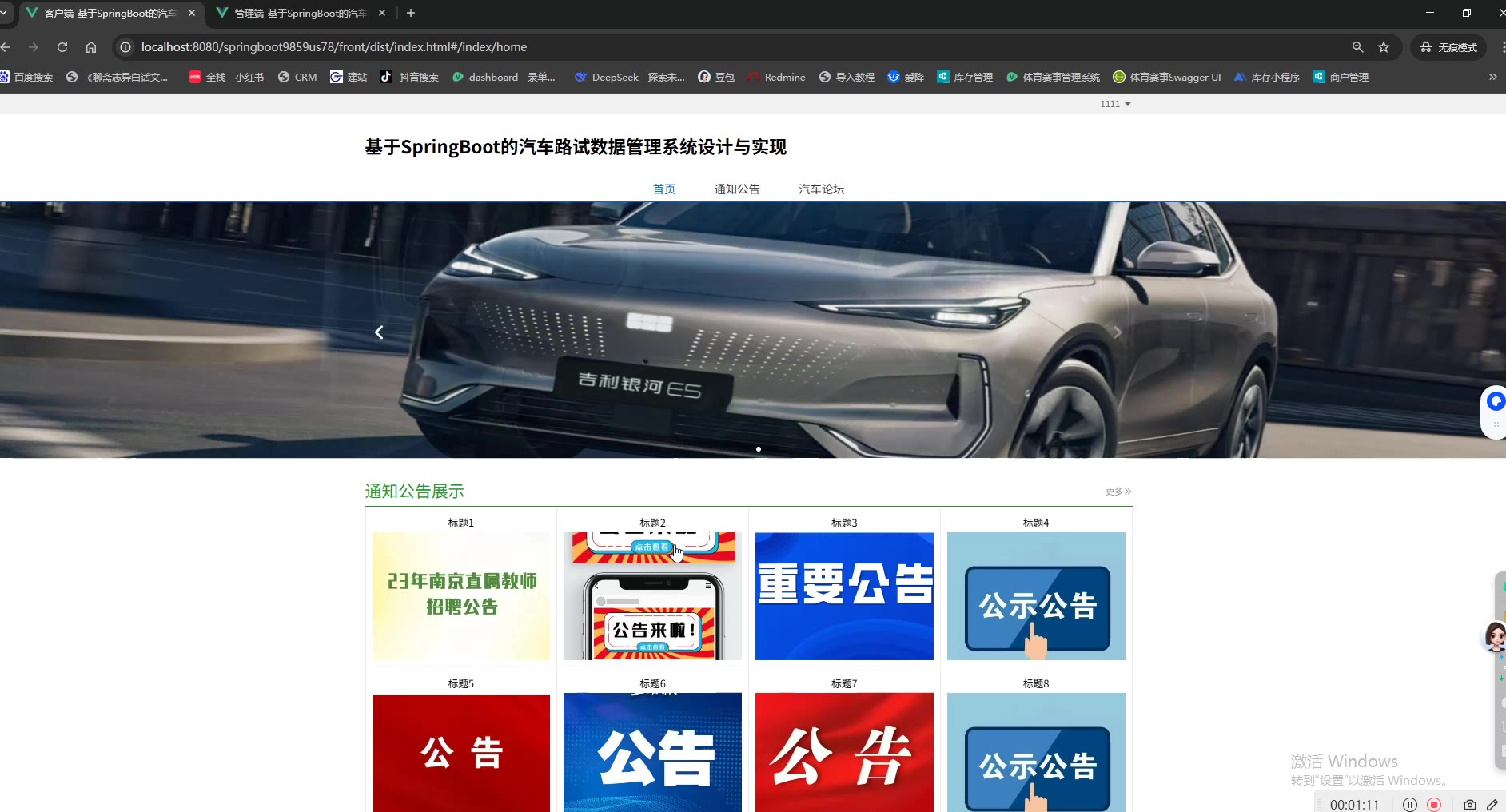This screenshot has height=812, width=1506.
Task: Open the tab search dropdown arrow
Action: [x=4, y=13]
